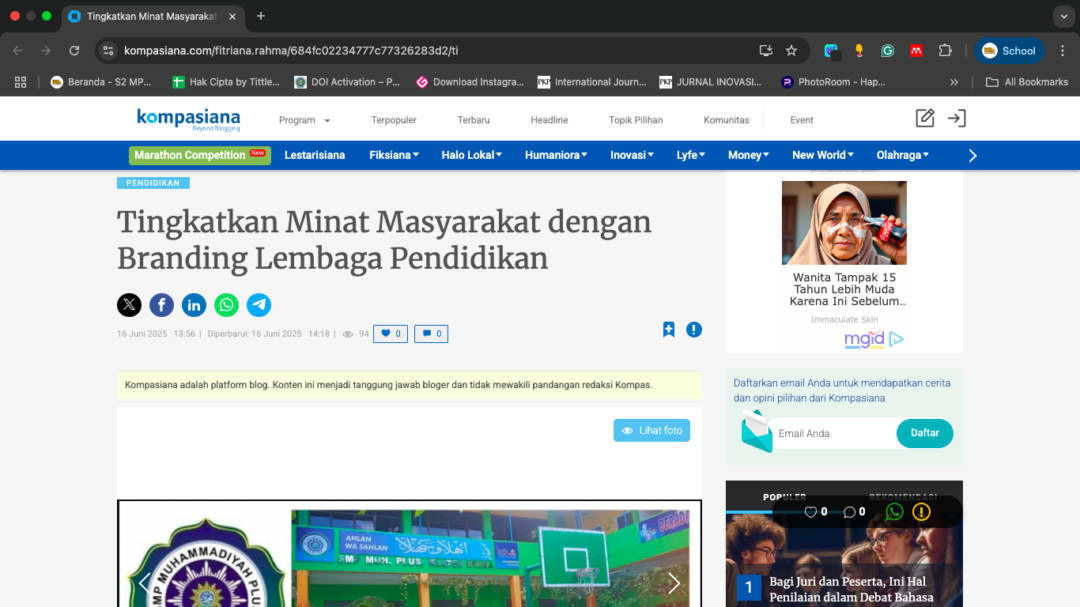Image resolution: width=1080 pixels, height=607 pixels.
Task: Open the Wanita Tampak 15 Tahun ad thumbnail
Action: 844,223
